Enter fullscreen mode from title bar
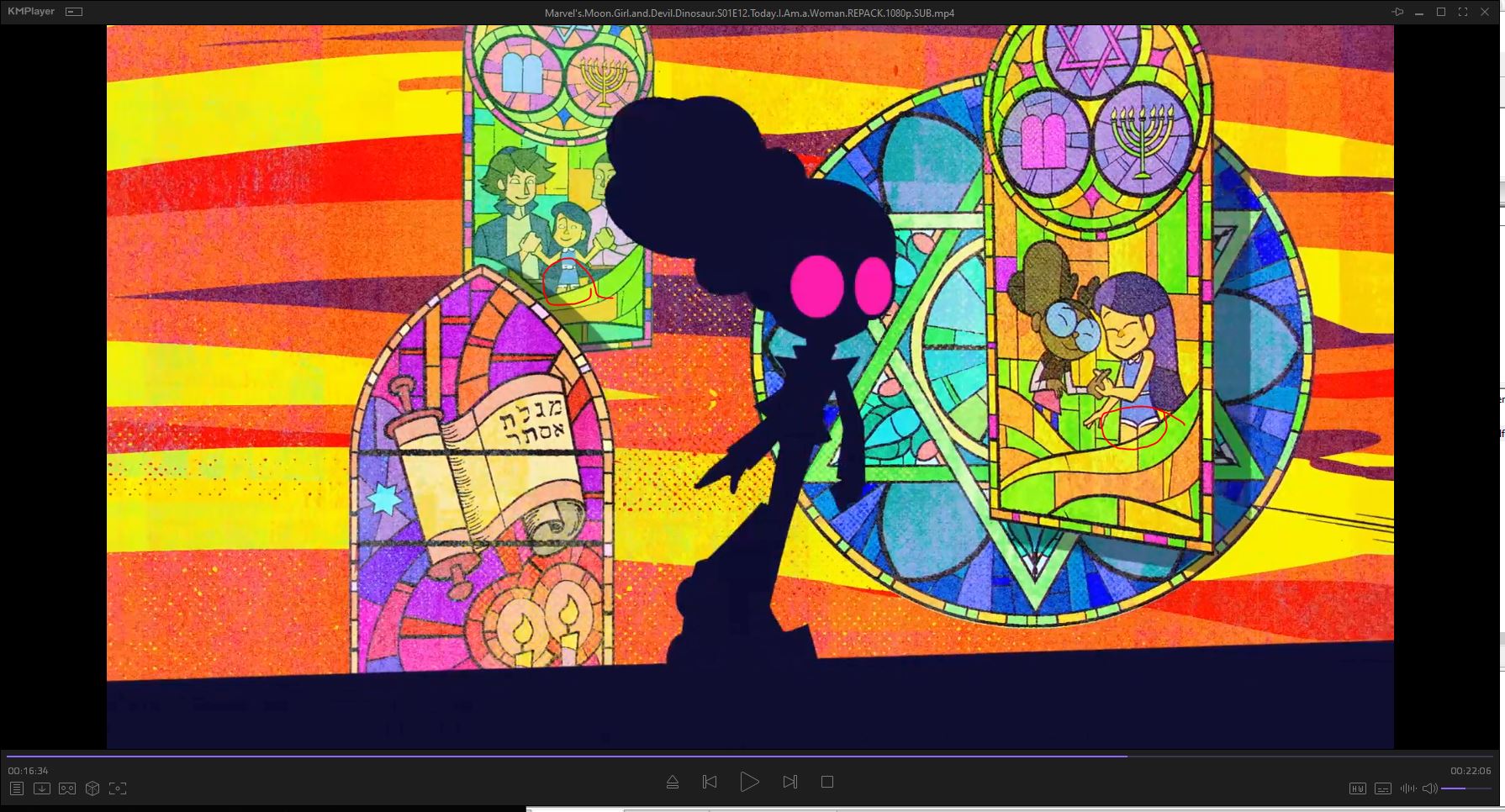 click(1463, 12)
